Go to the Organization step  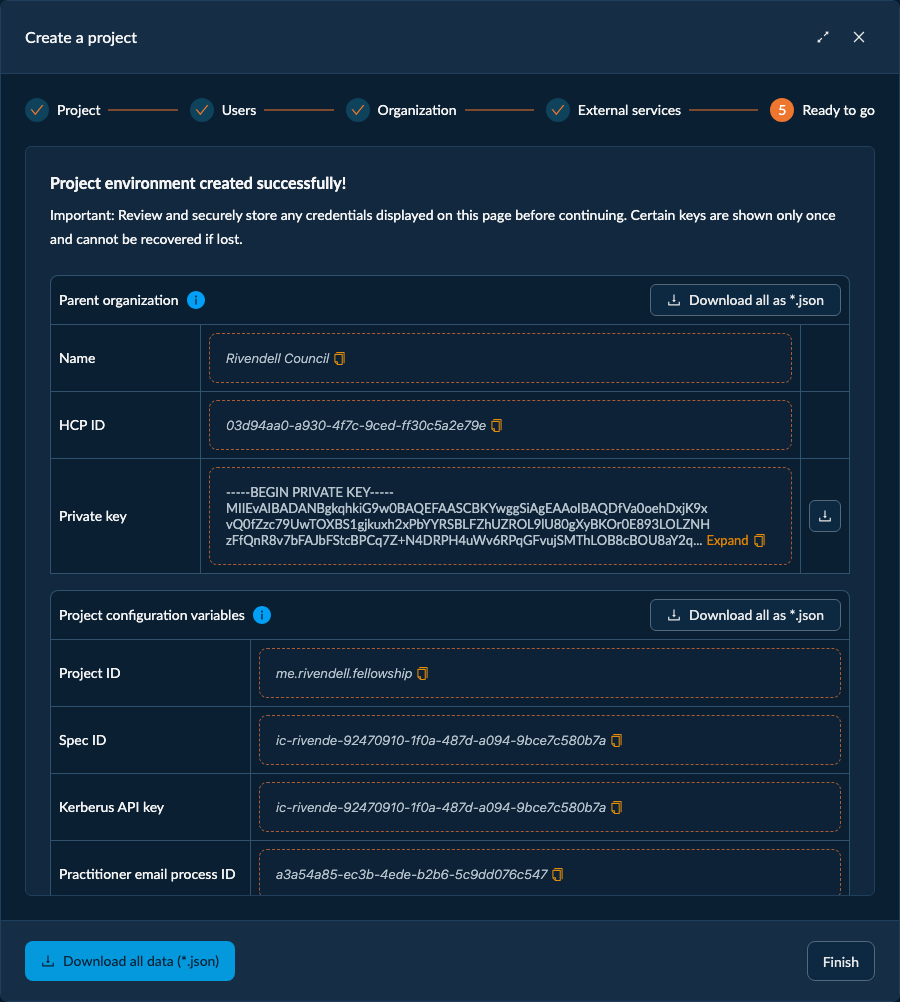(x=401, y=111)
